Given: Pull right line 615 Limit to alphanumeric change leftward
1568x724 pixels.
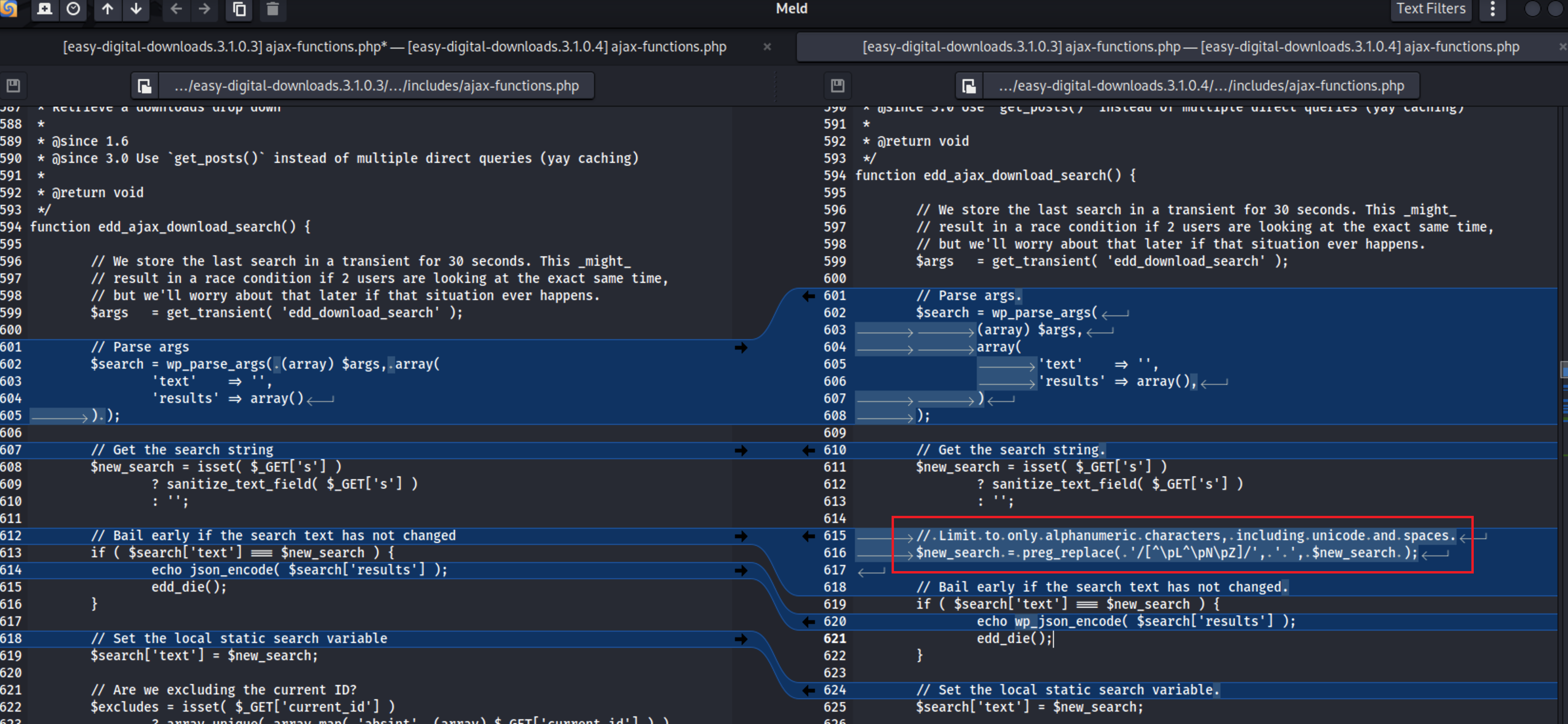Looking at the screenshot, I should [808, 536].
